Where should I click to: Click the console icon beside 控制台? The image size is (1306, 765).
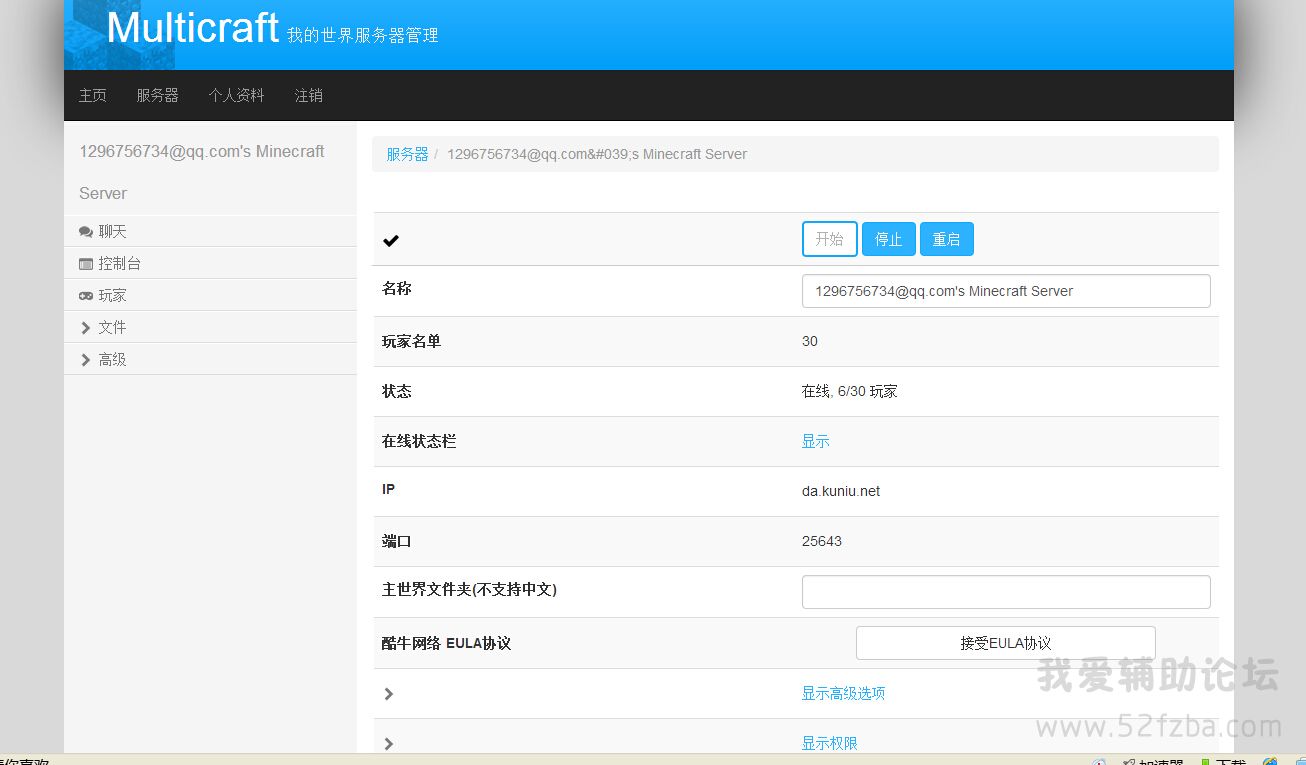tap(86, 263)
